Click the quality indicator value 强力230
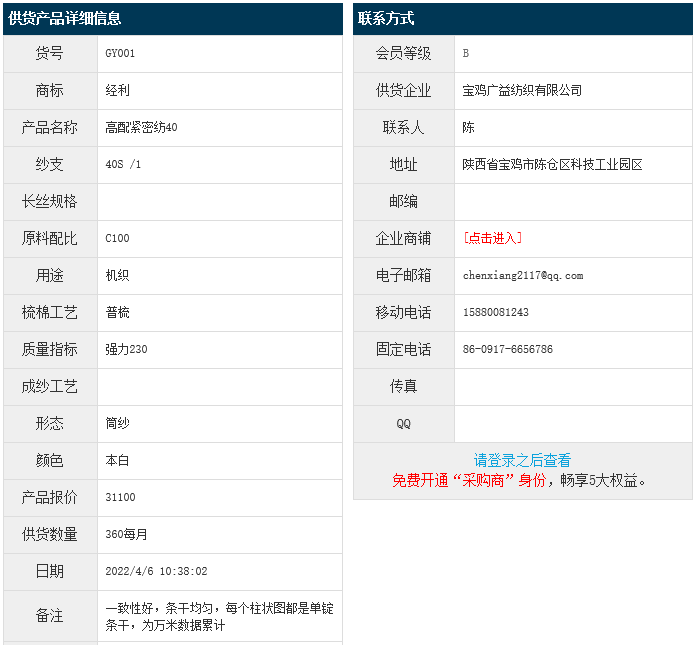This screenshot has height=645, width=697. coord(126,349)
